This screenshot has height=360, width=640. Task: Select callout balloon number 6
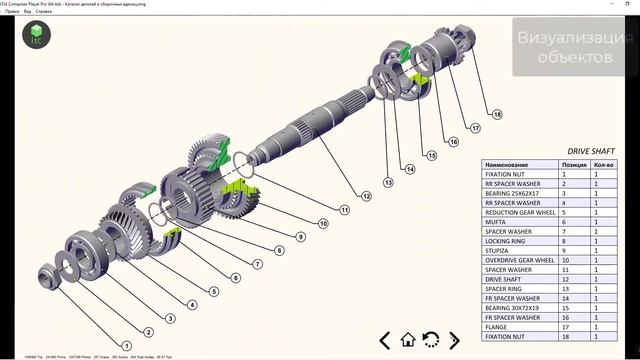[236, 278]
